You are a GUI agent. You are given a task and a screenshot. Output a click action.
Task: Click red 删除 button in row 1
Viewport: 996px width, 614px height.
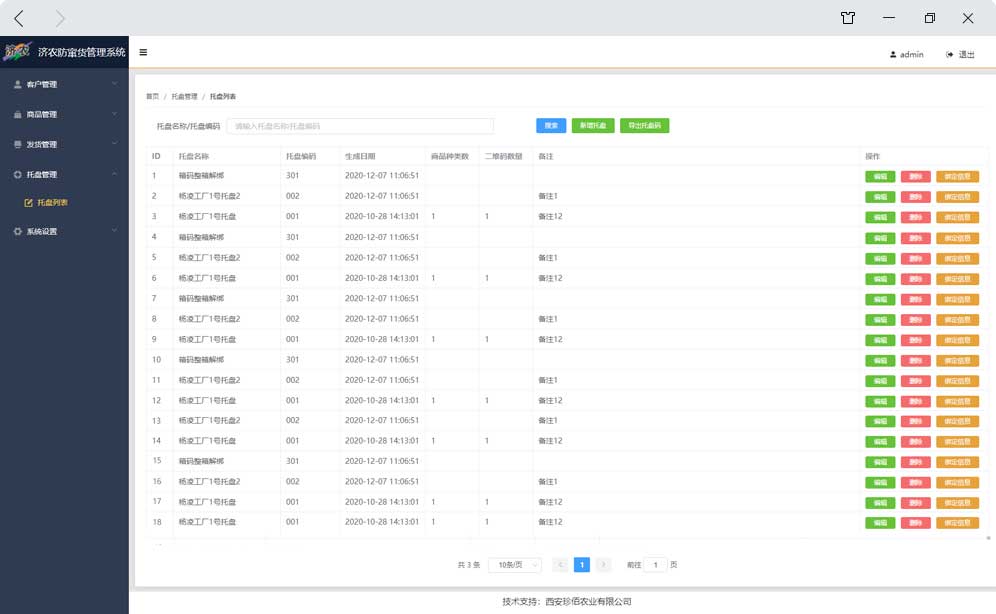pos(915,176)
